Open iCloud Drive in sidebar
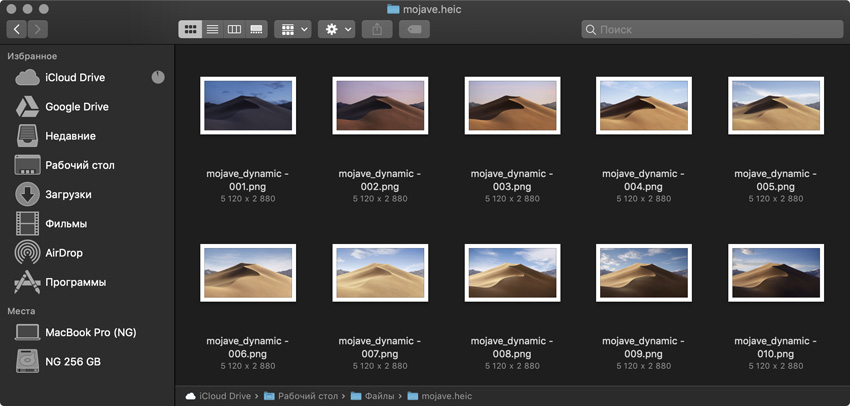Image resolution: width=850 pixels, height=406 pixels. (75, 78)
